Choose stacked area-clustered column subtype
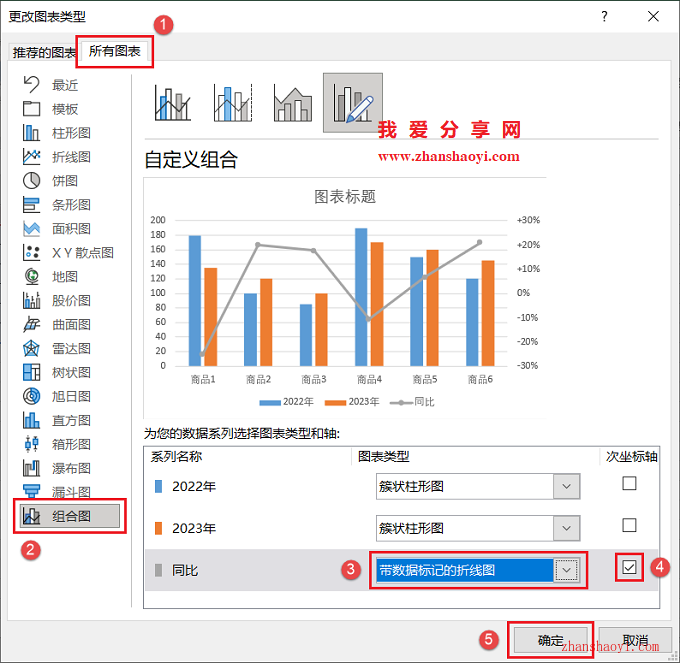 click(293, 103)
